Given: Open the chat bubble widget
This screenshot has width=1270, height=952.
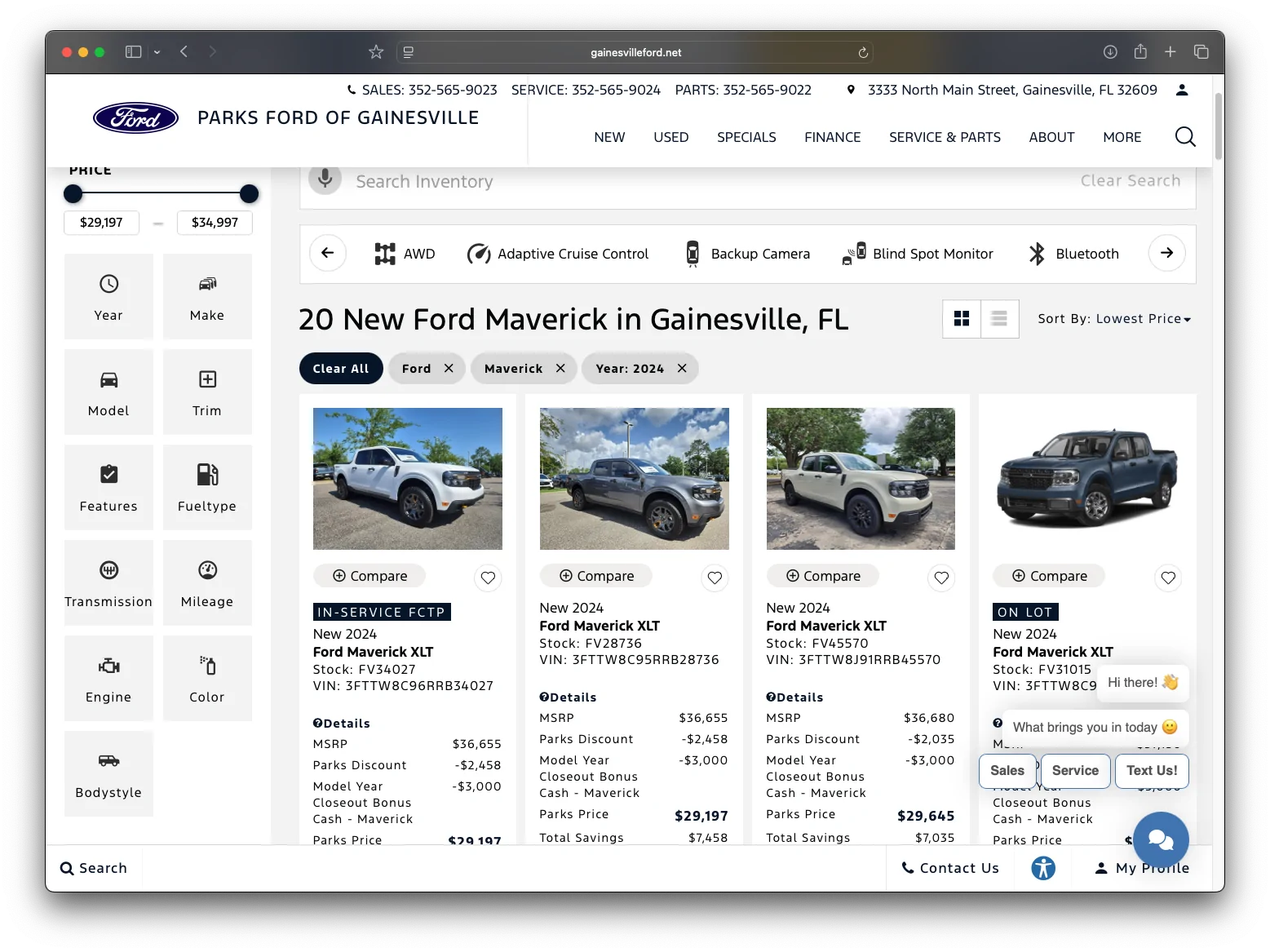Looking at the screenshot, I should (x=1160, y=839).
